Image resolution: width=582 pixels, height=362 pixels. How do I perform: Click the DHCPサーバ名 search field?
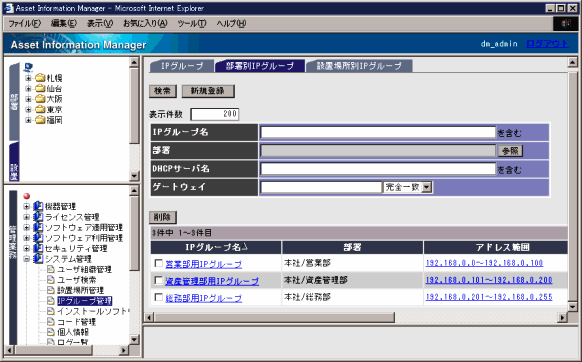[x=378, y=169]
